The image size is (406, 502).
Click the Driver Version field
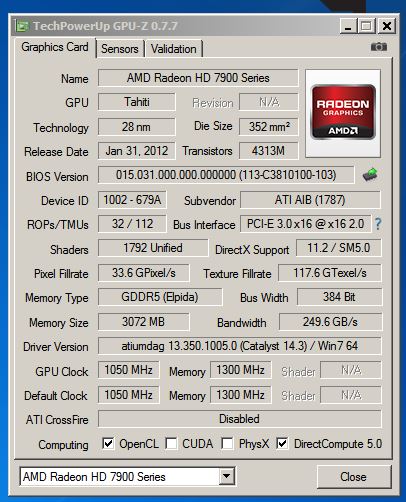coord(239,346)
